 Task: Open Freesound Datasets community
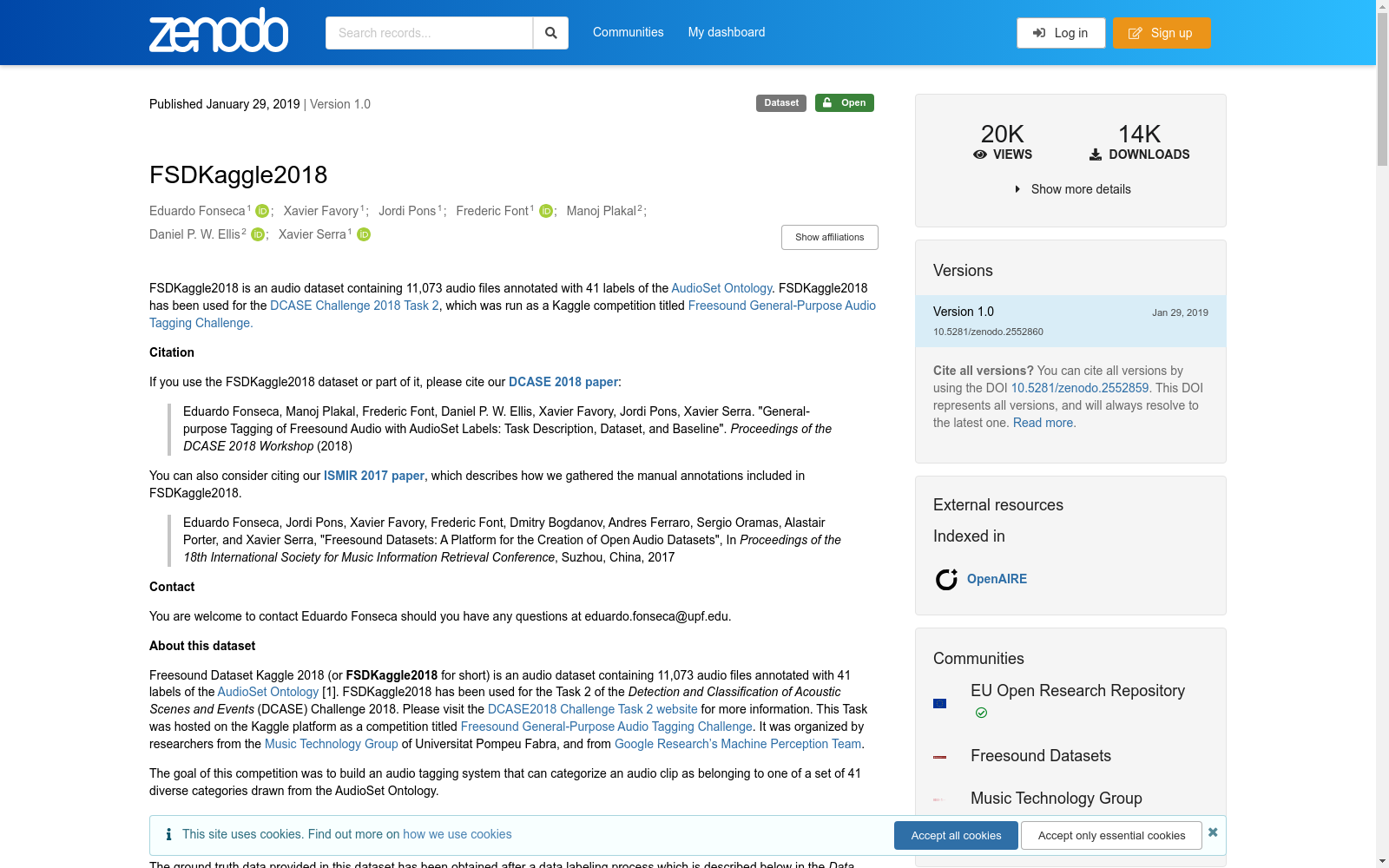[1041, 756]
